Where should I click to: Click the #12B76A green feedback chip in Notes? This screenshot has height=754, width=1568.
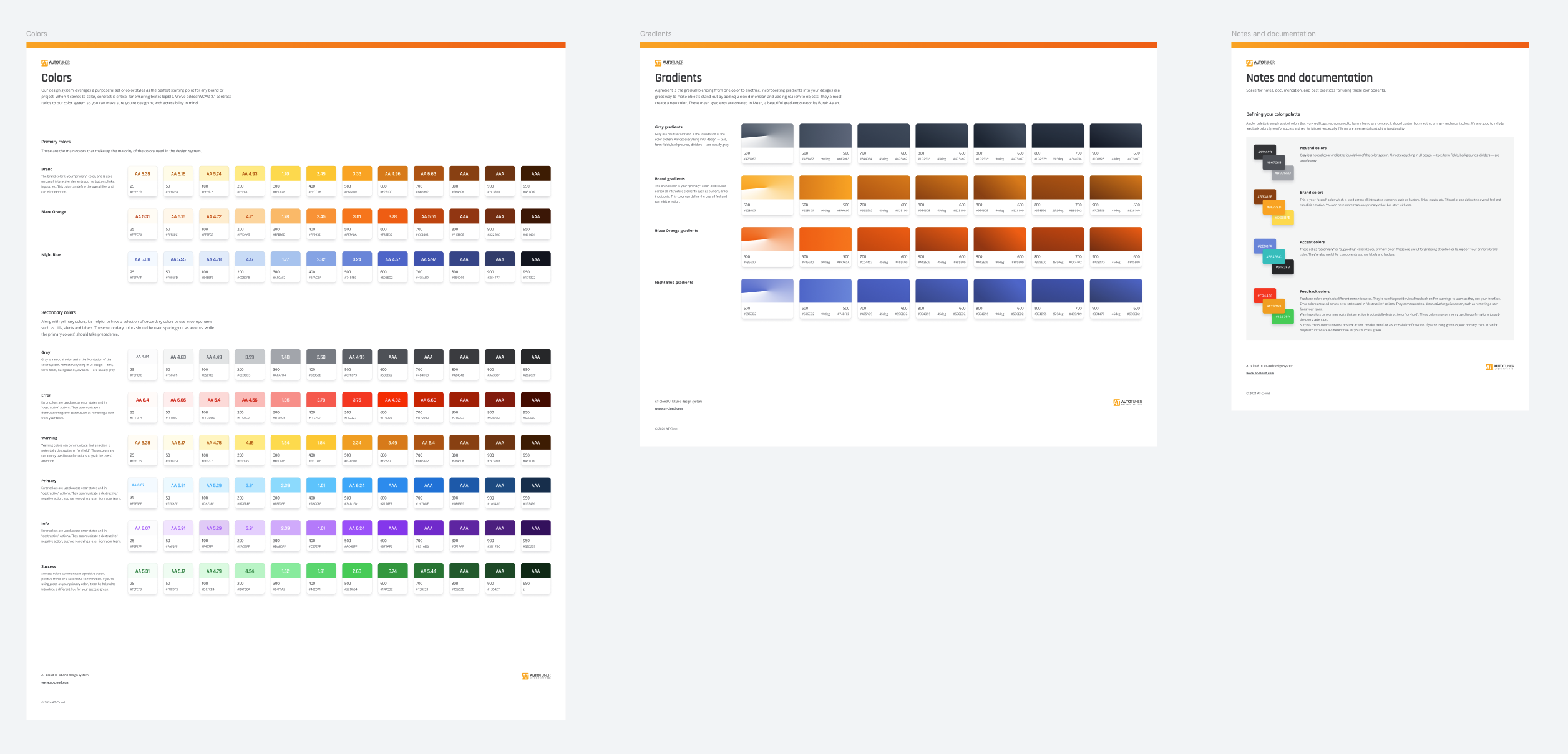[x=1283, y=317]
